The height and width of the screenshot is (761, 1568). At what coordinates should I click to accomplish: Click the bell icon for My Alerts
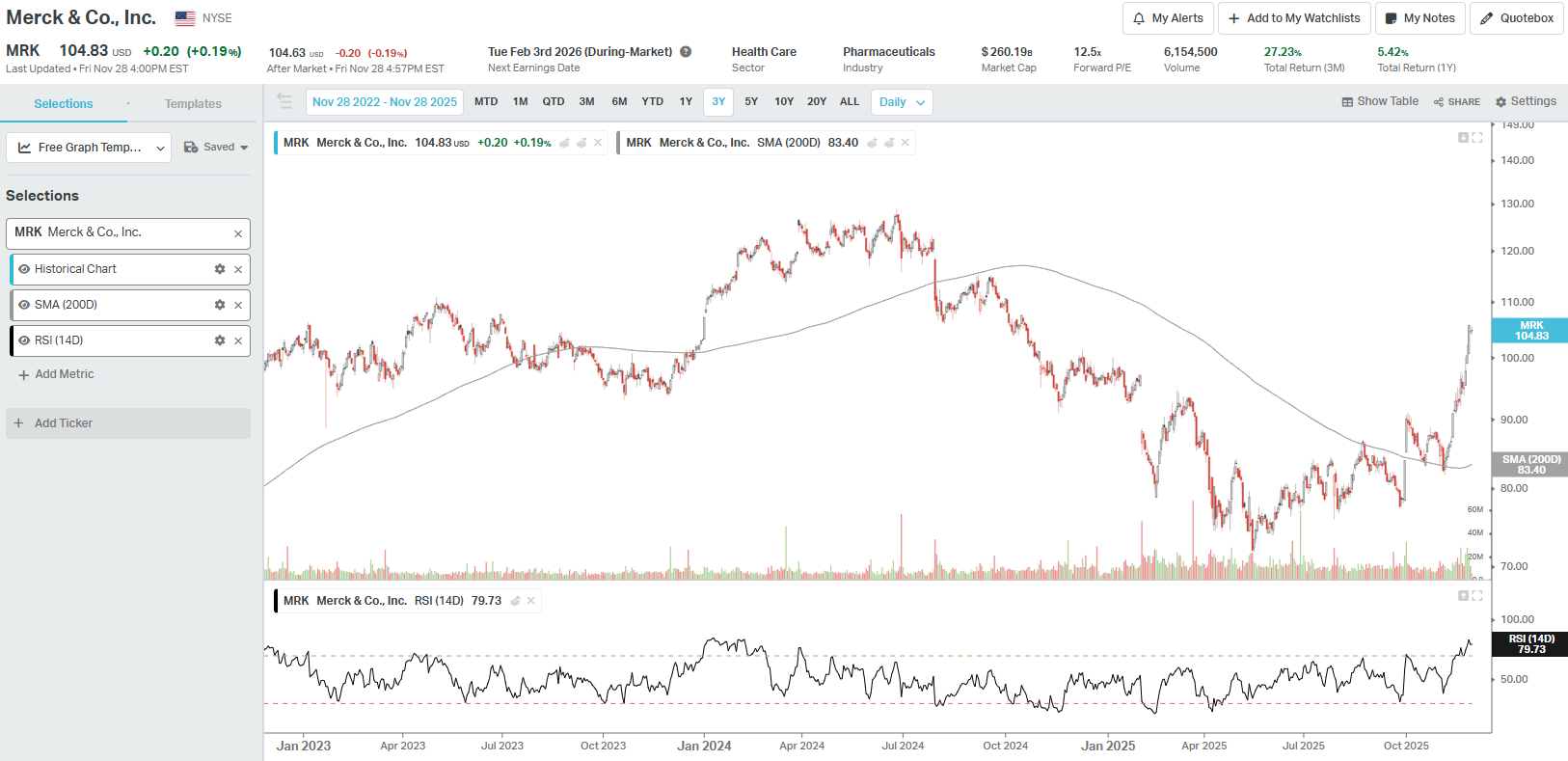[x=1139, y=18]
